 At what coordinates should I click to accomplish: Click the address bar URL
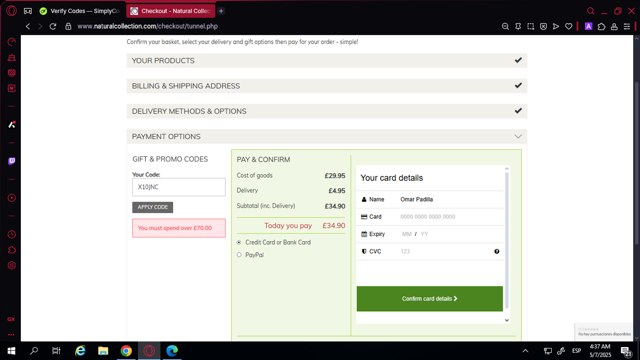(x=147, y=26)
